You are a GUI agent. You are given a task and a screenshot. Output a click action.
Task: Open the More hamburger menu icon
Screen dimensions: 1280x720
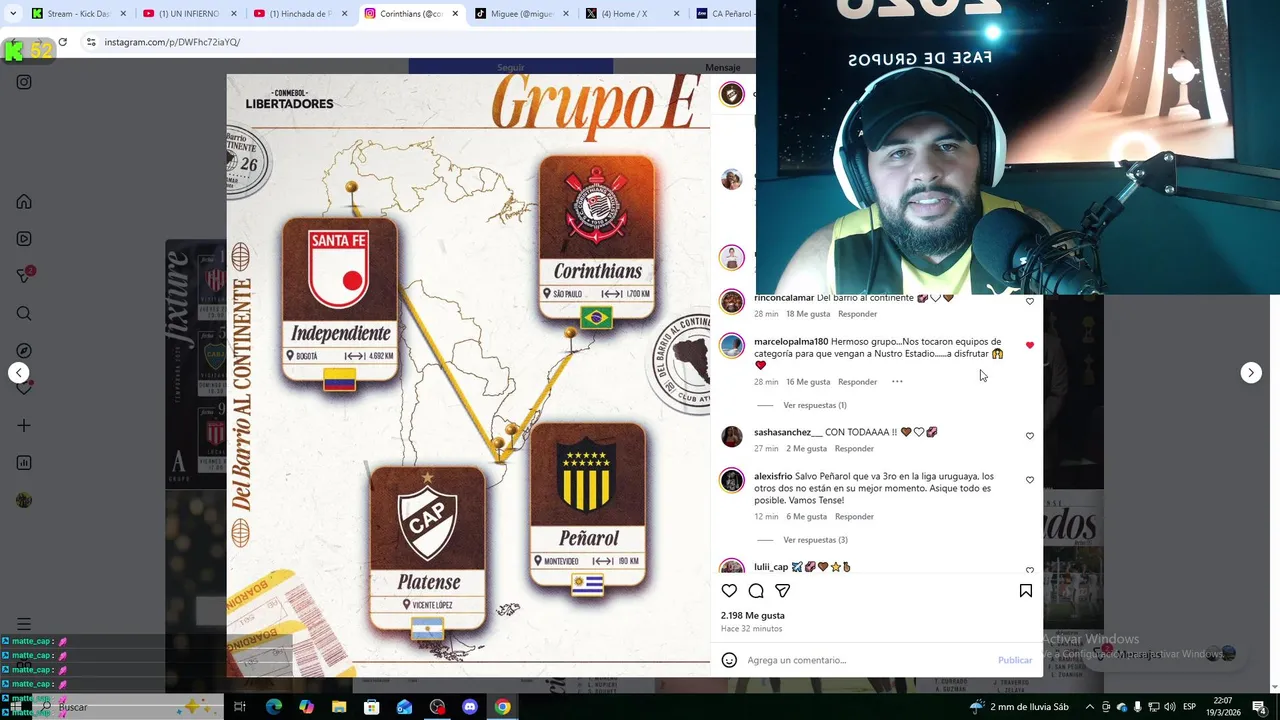pyautogui.click(x=24, y=624)
